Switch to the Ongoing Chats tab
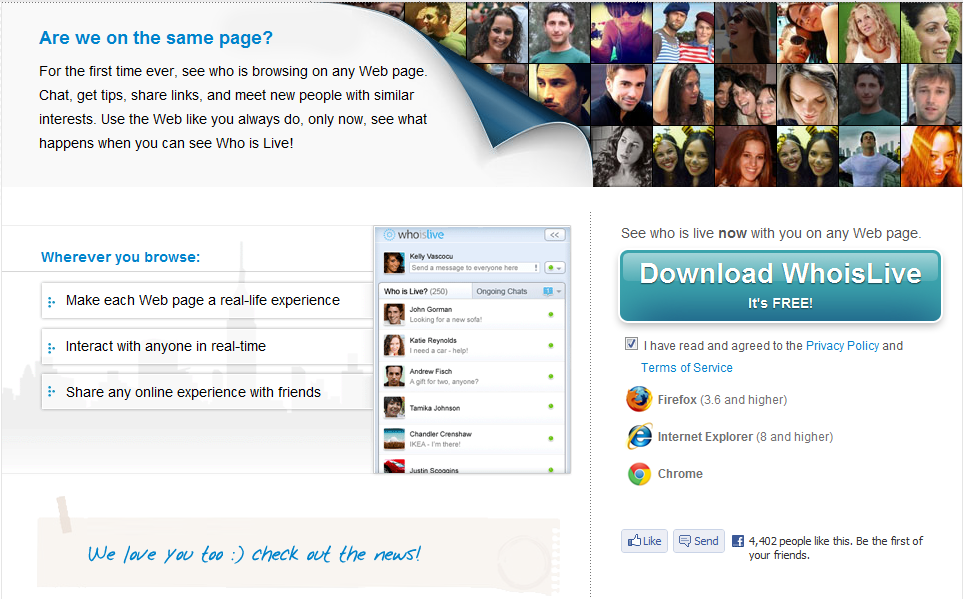Screen dimensions: 963x599 [x=502, y=291]
